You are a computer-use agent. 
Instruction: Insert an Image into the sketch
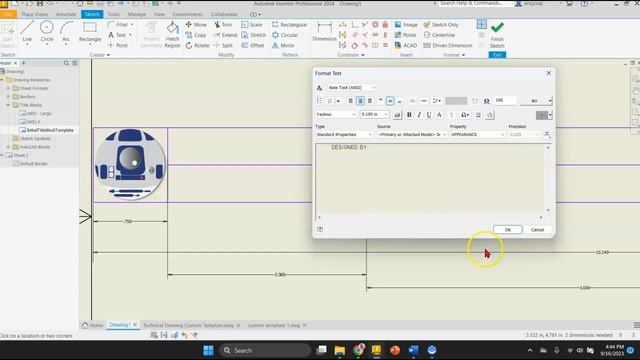(x=406, y=24)
